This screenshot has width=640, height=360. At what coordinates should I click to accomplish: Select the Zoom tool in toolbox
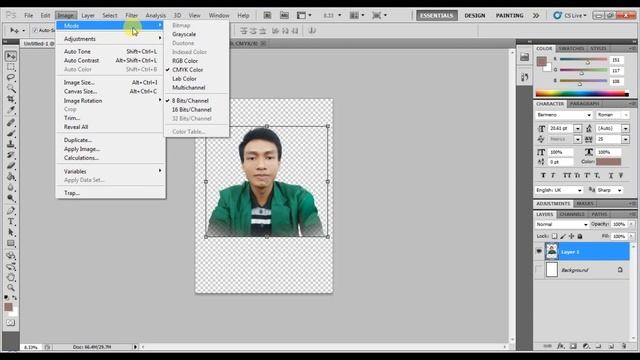[x=11, y=288]
